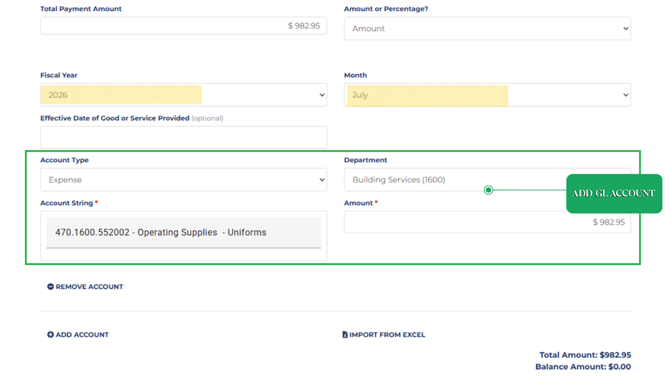This screenshot has width=670, height=376.
Task: Click the plus icon beside Add Account
Action: pyautogui.click(x=50, y=335)
